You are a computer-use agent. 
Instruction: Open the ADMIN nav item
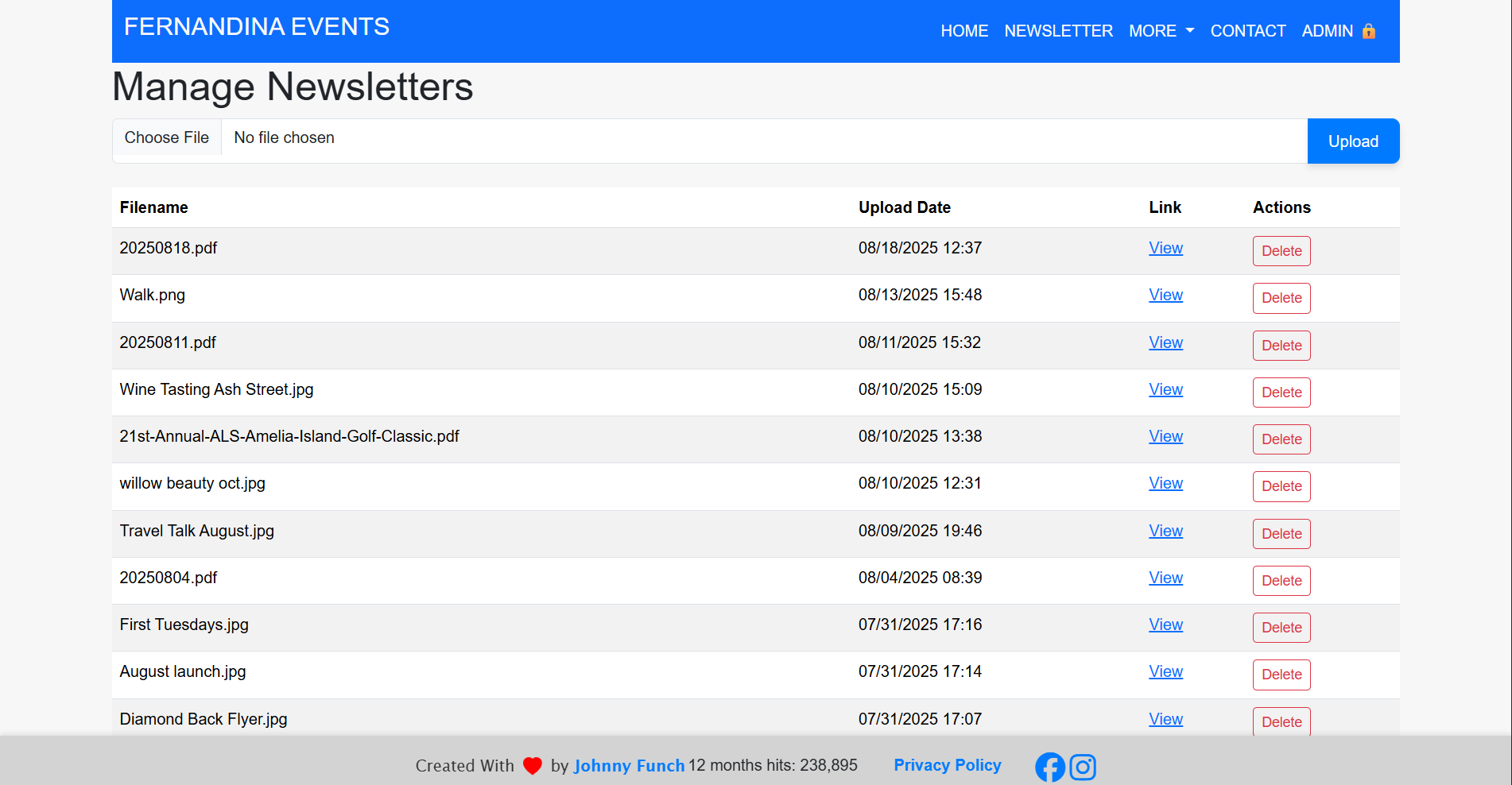[1327, 31]
